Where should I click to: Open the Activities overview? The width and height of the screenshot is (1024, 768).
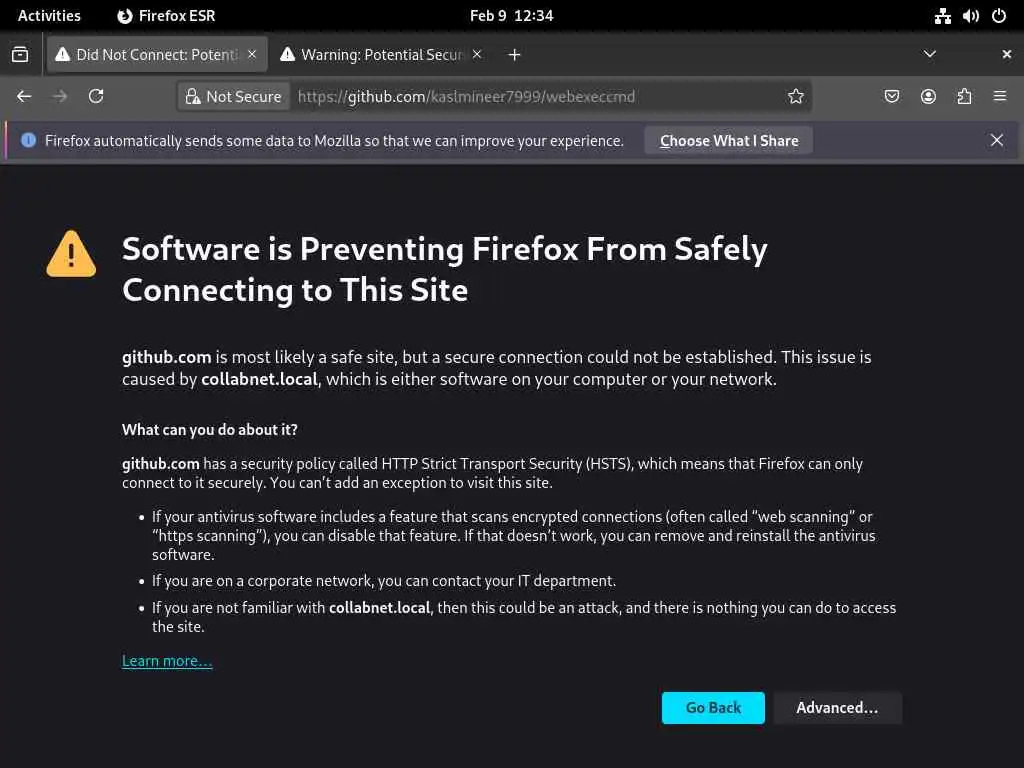(50, 16)
